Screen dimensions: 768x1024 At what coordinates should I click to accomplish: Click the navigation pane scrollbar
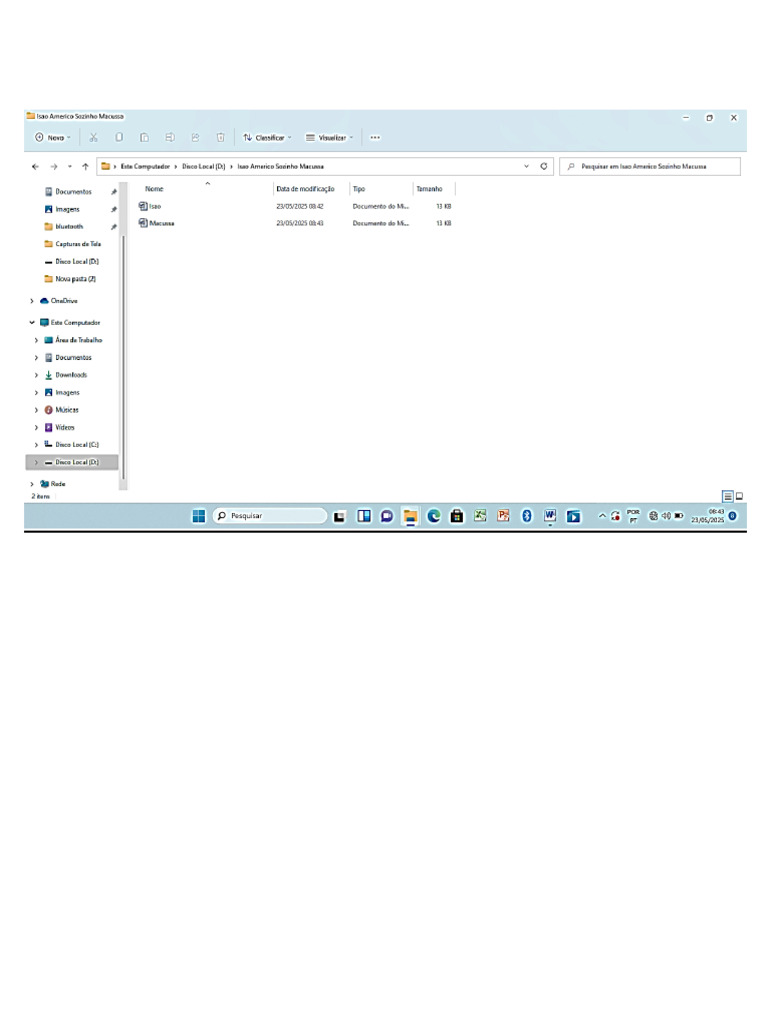pos(122,358)
